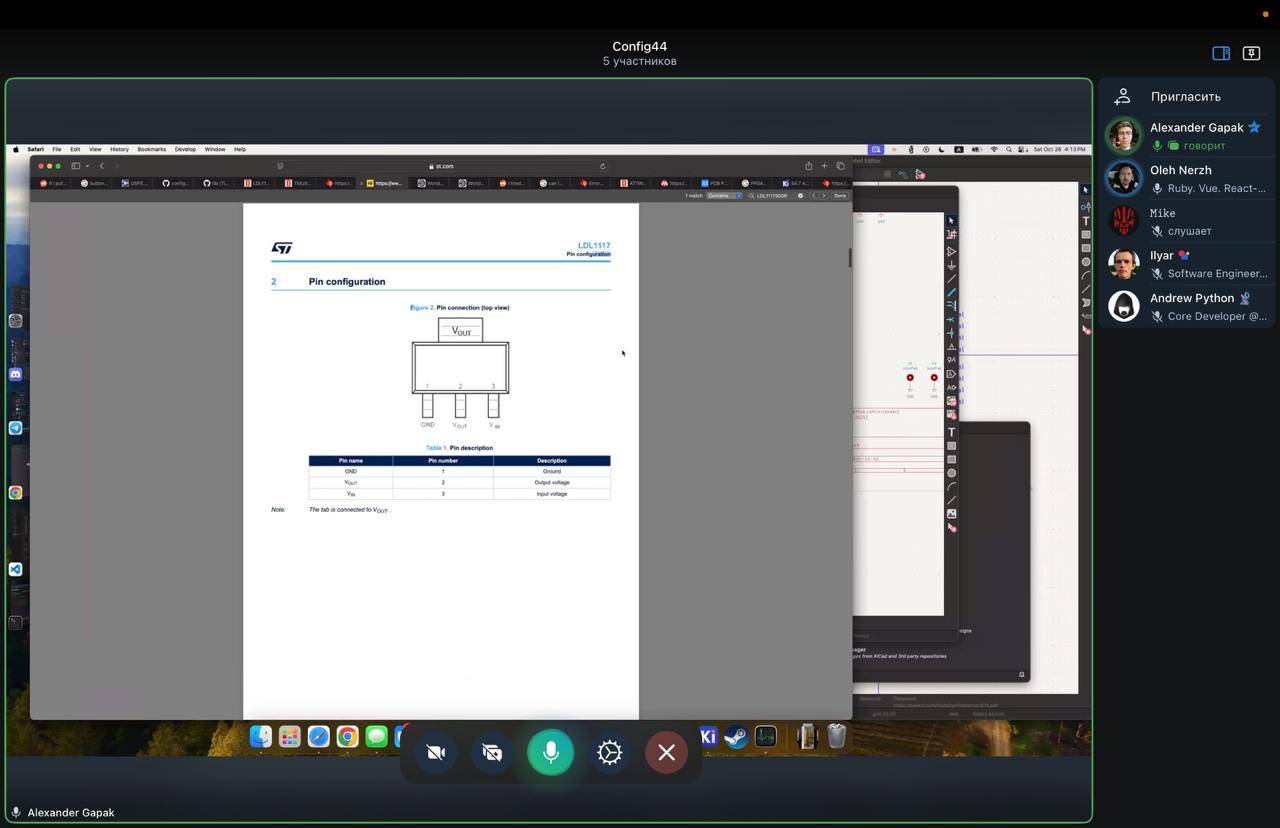Click the Steam icon in the Dock
Viewport: 1280px width, 828px height.
click(736, 737)
